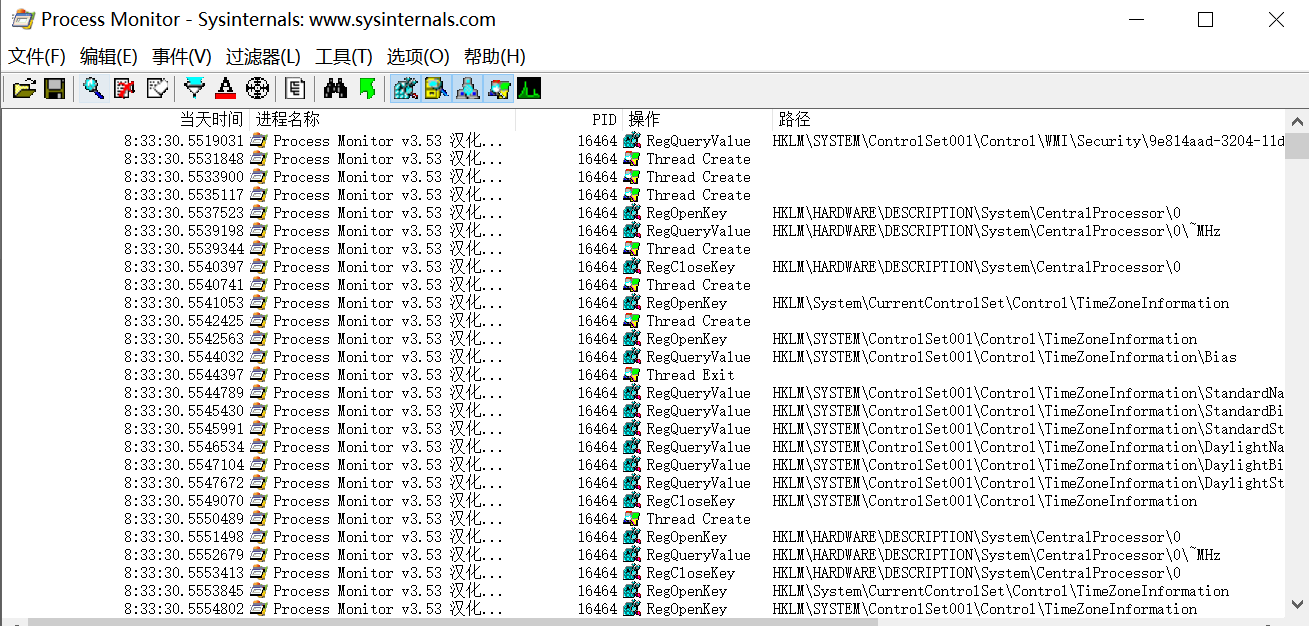
Task: Click the Open log file toolbar icon
Action: [24, 89]
